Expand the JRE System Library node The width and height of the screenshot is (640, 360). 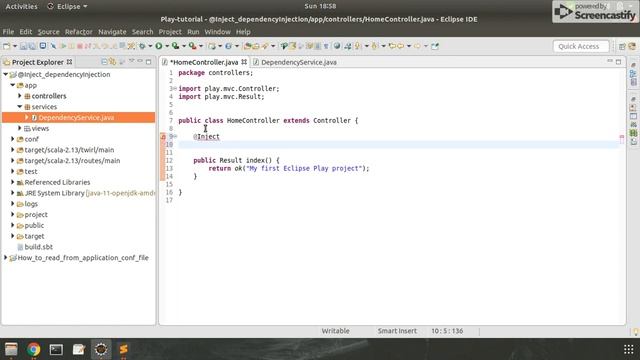[13, 193]
